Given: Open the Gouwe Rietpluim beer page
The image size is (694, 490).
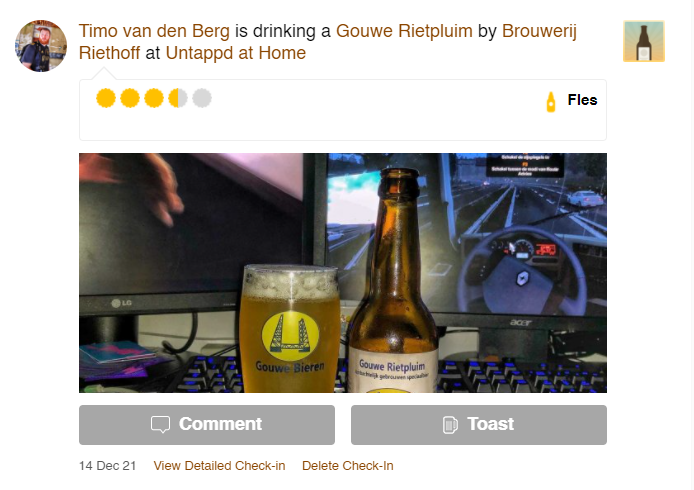Looking at the screenshot, I should click(x=404, y=31).
